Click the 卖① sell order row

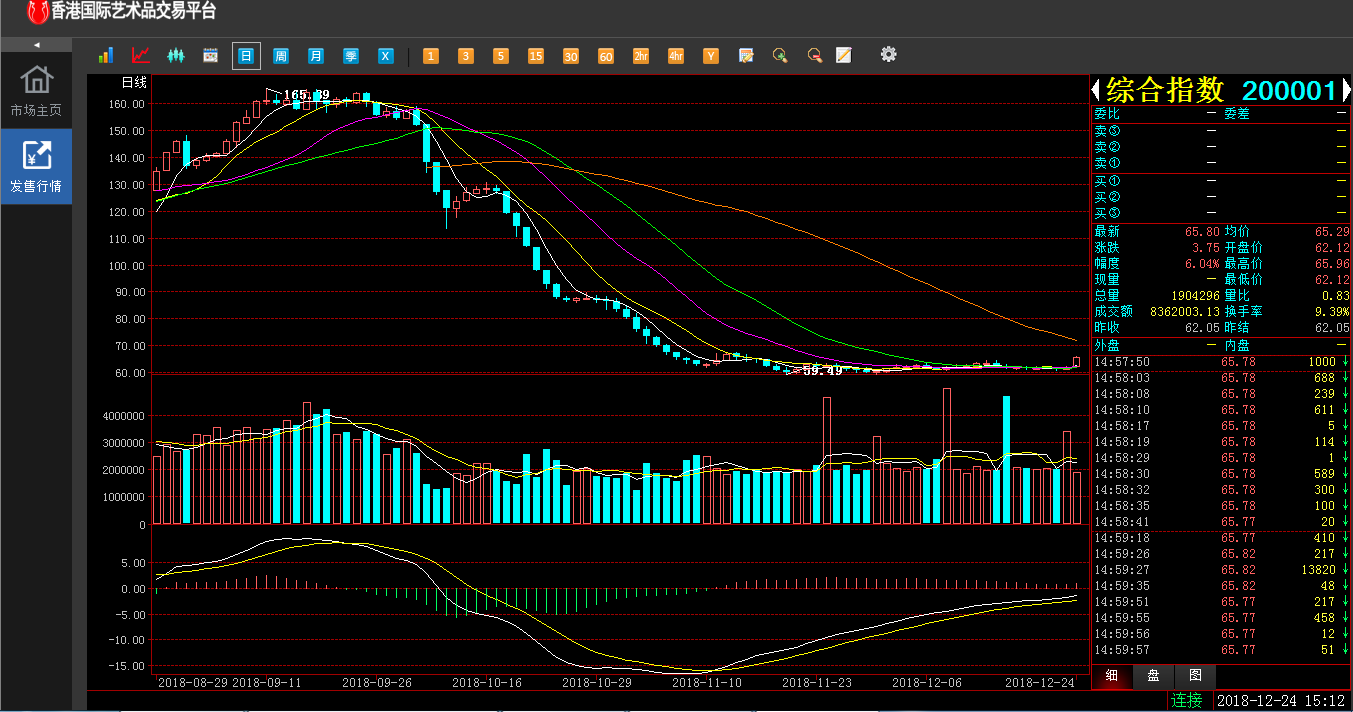pyautogui.click(x=1221, y=162)
